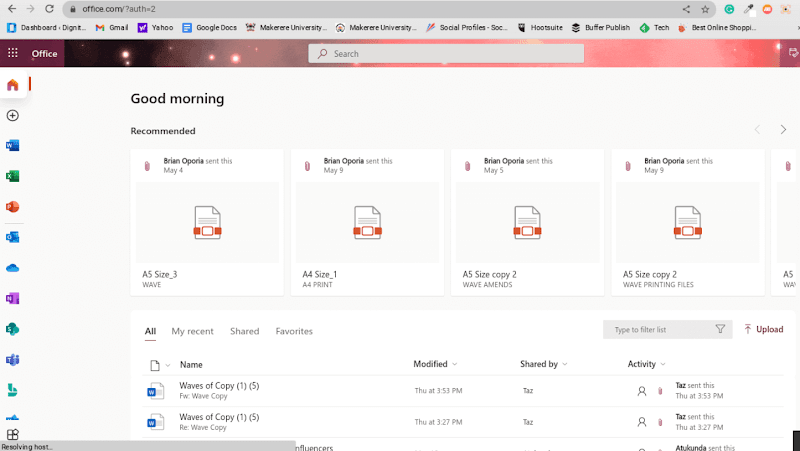800x451 pixels.
Task: Click the color picker extension icon
Action: [x=748, y=9]
